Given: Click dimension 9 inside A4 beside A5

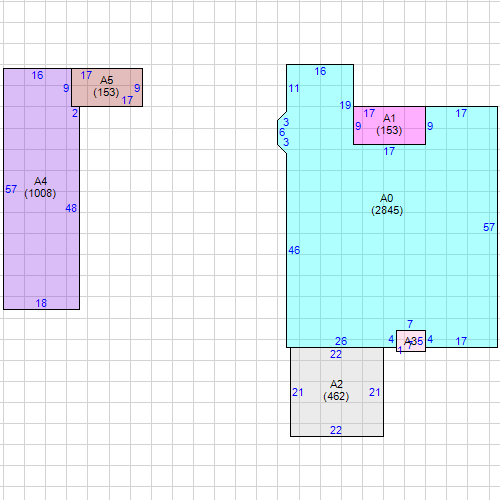Looking at the screenshot, I should (66, 88).
